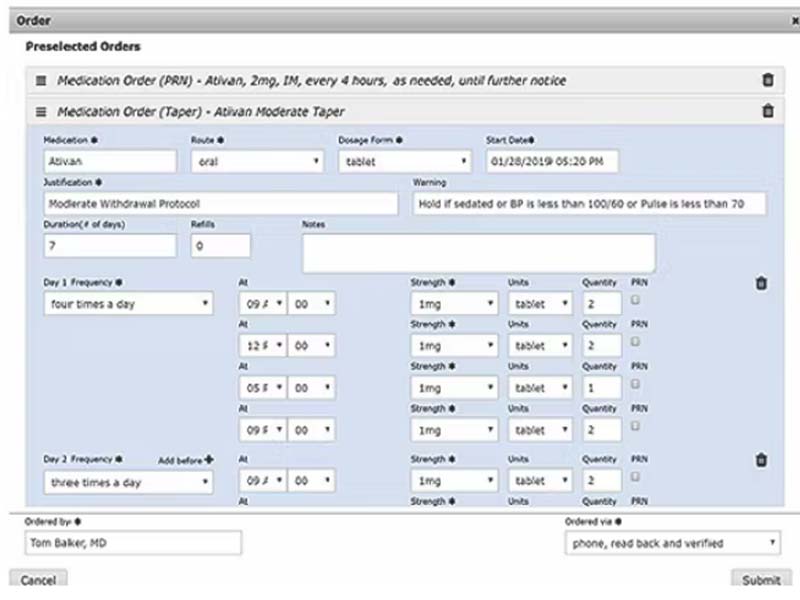Expand the Dosage Form tablet dropdown
Screen dimensions: 800x600
[404, 161]
